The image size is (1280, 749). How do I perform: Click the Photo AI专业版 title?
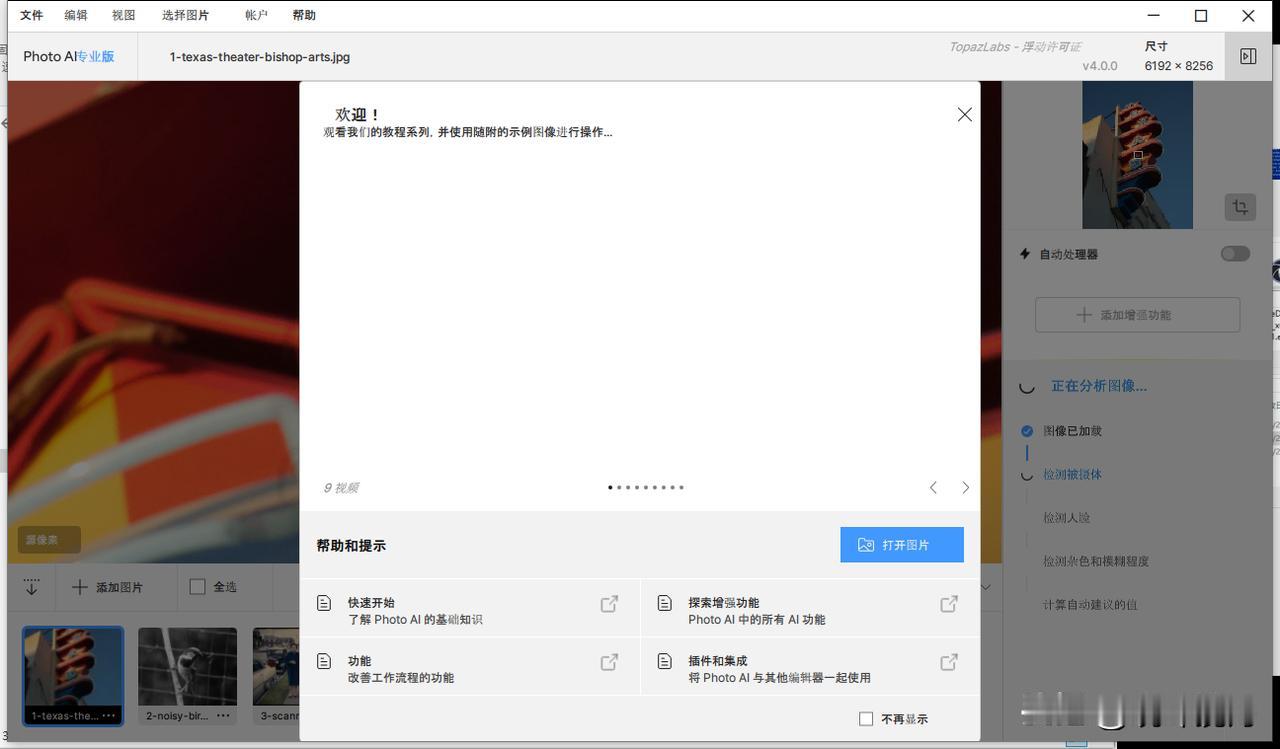pos(69,57)
